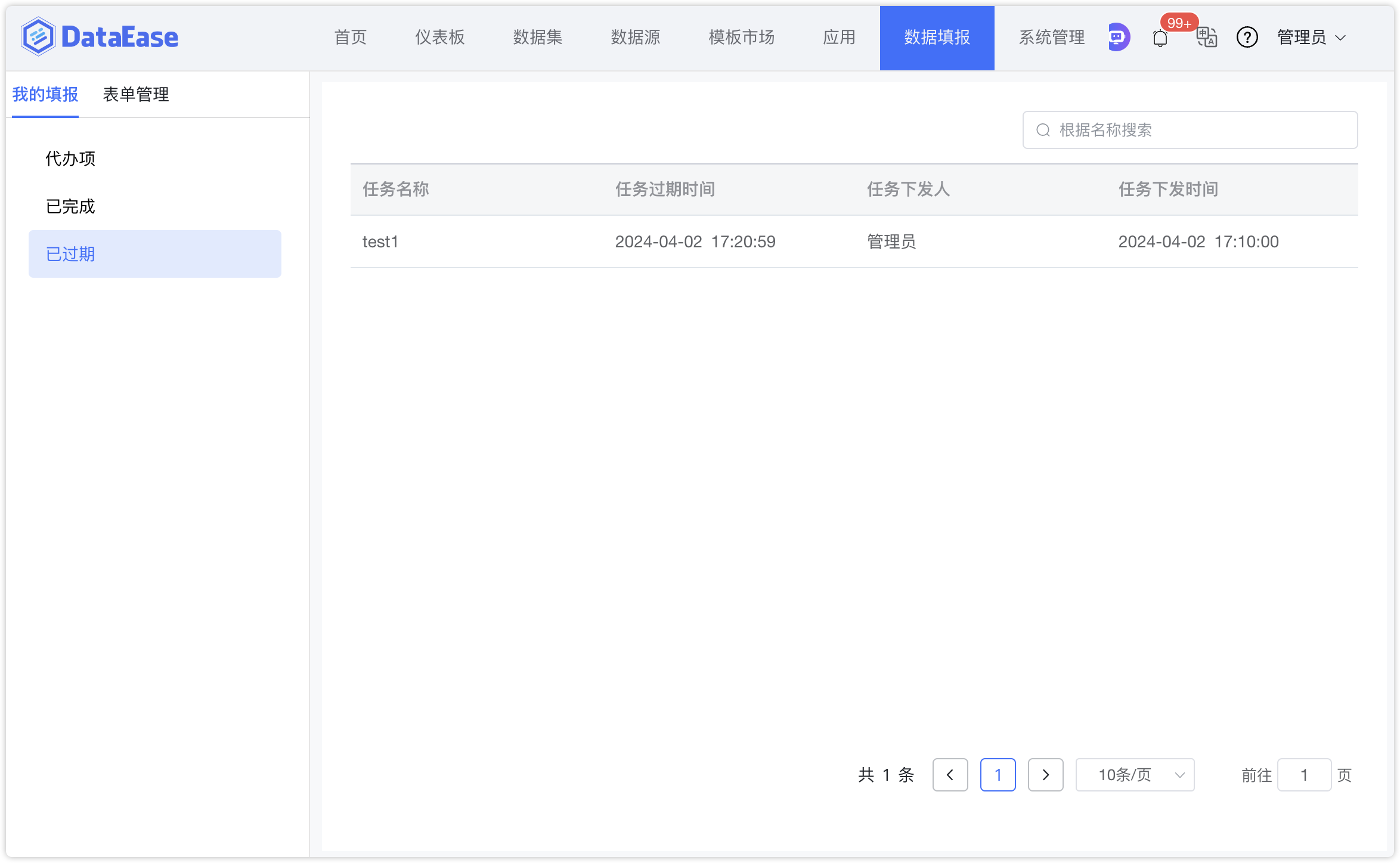Click page number 1 button
Image resolution: width=1400 pixels, height=863 pixels.
click(x=998, y=775)
